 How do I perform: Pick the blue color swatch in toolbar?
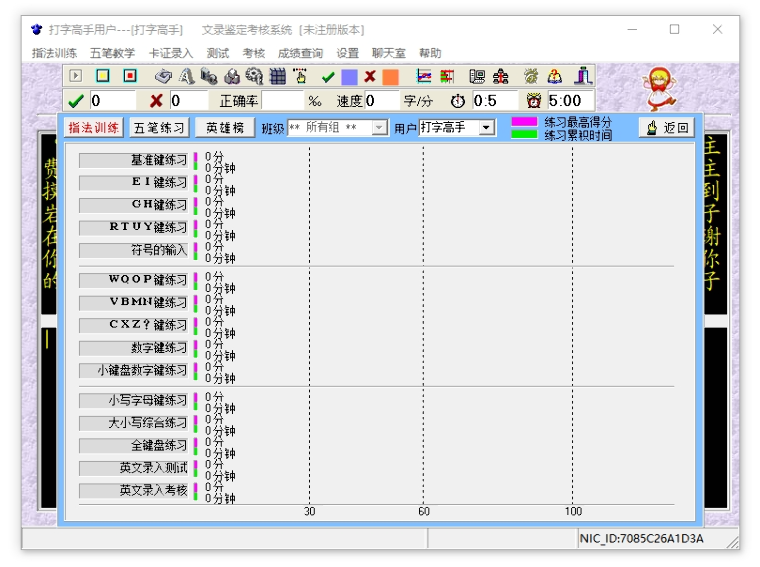click(349, 77)
